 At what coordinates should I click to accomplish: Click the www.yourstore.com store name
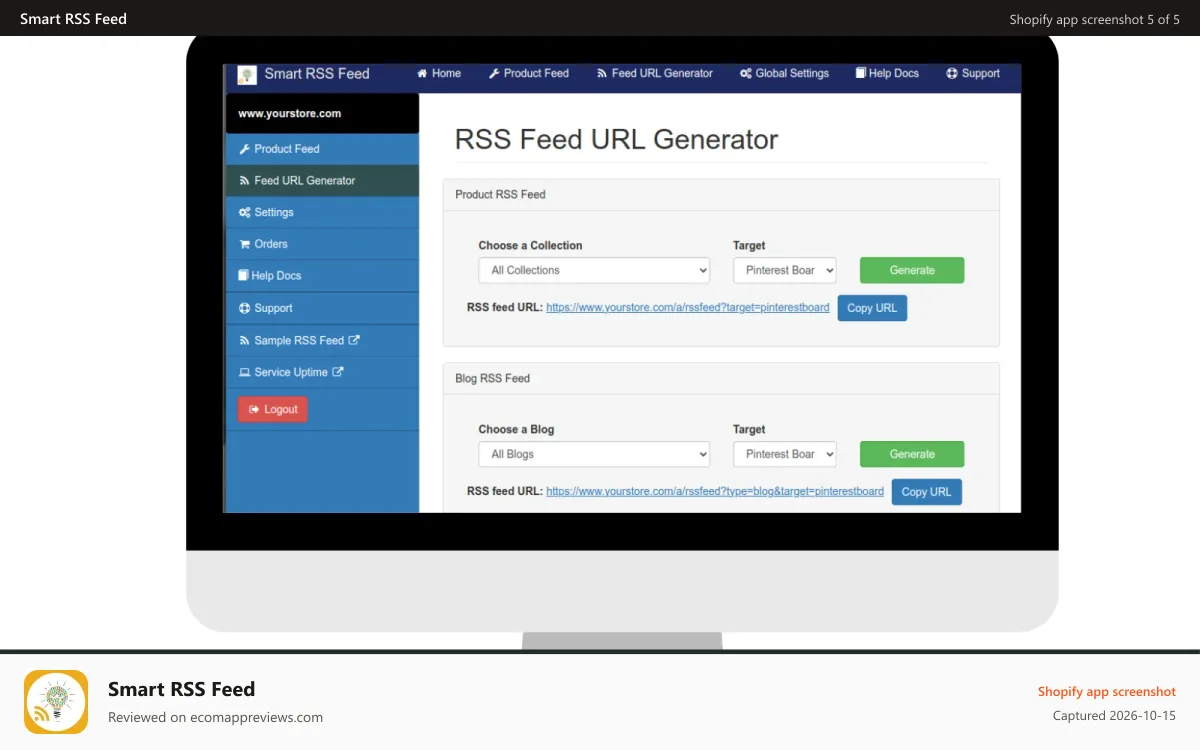(x=290, y=114)
